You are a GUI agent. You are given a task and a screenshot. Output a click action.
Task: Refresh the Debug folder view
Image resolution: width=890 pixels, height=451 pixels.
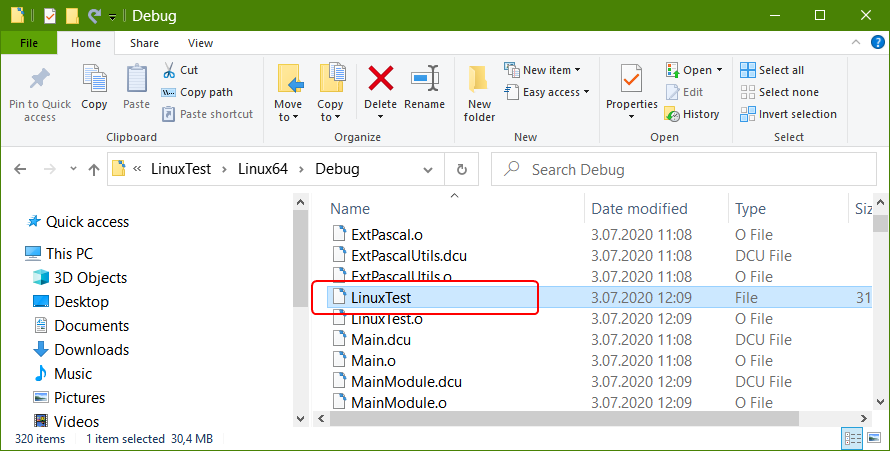coord(462,170)
